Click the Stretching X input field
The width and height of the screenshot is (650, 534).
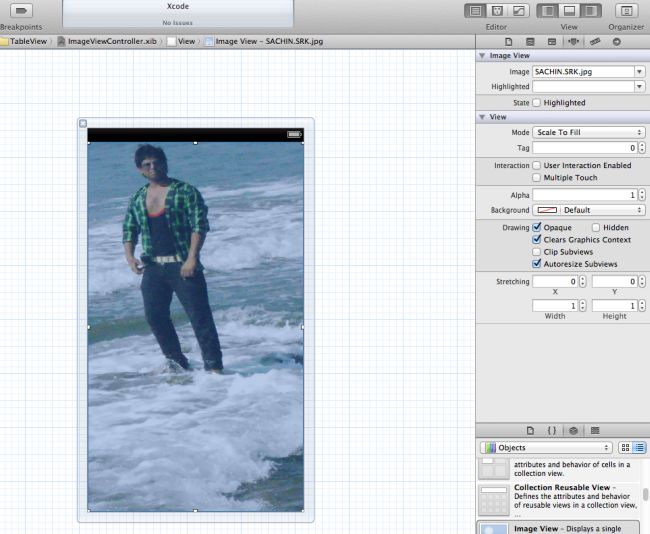(x=555, y=282)
